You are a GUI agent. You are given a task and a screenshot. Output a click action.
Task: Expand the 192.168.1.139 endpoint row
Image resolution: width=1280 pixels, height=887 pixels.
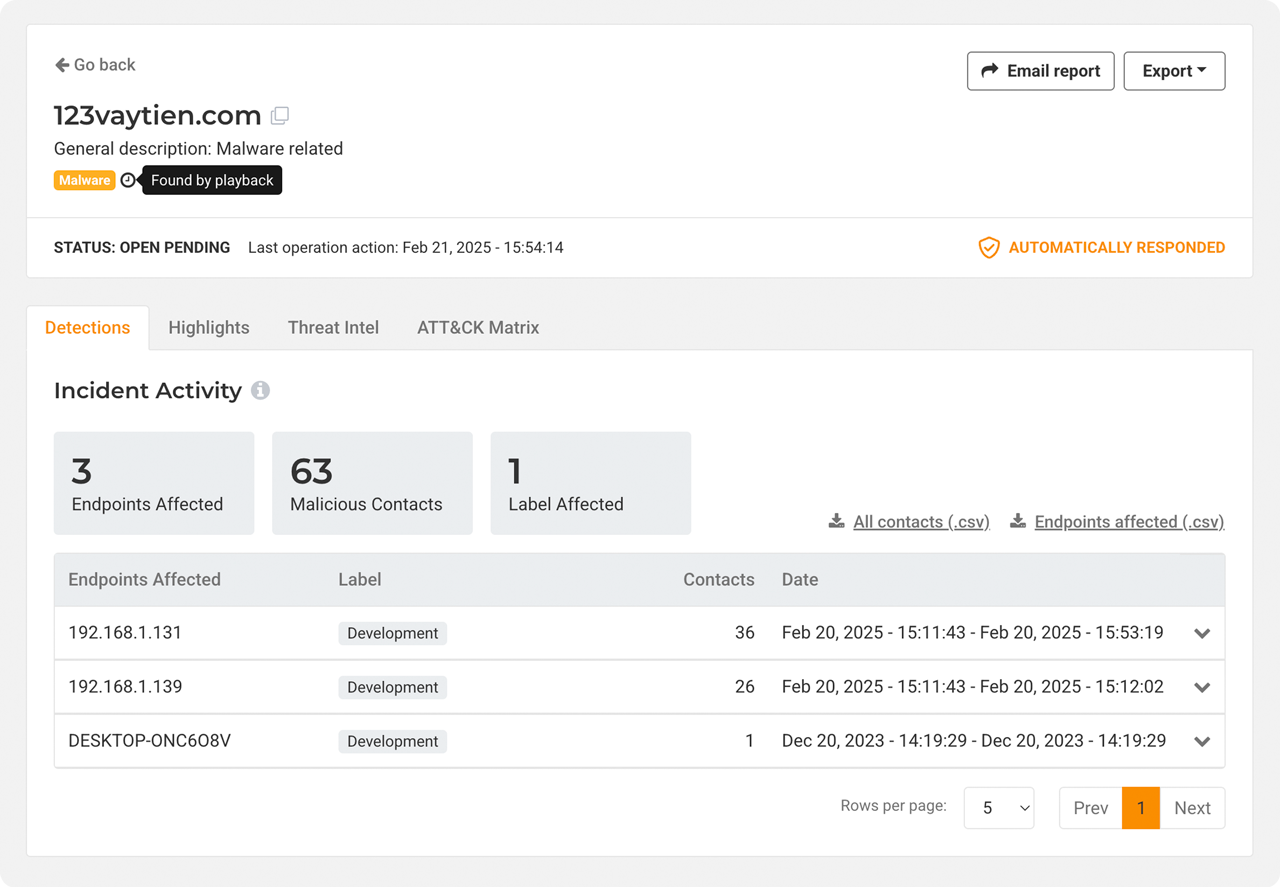1202,688
